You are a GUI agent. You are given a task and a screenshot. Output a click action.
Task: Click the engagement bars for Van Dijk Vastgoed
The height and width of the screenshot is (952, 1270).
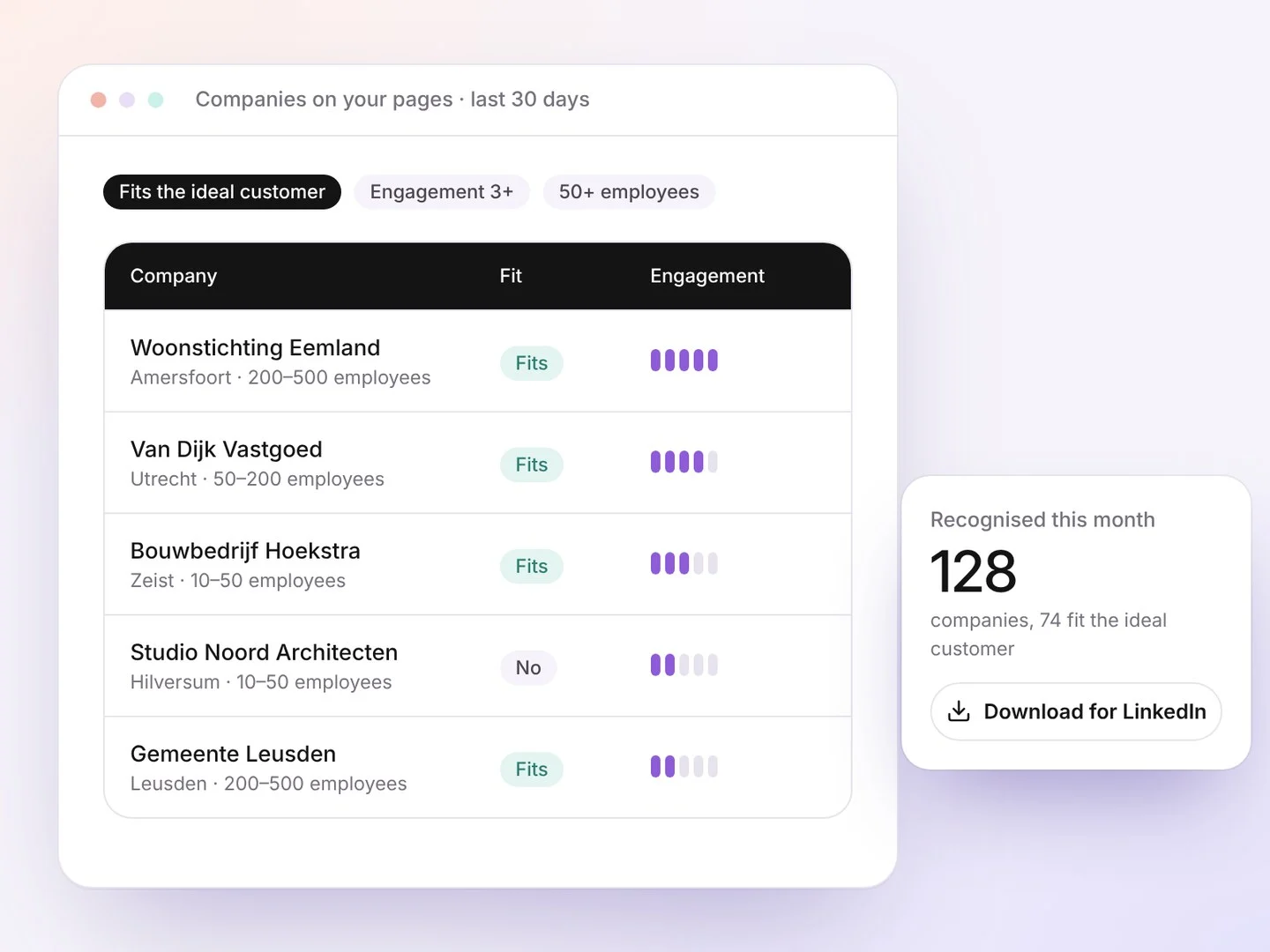684,462
